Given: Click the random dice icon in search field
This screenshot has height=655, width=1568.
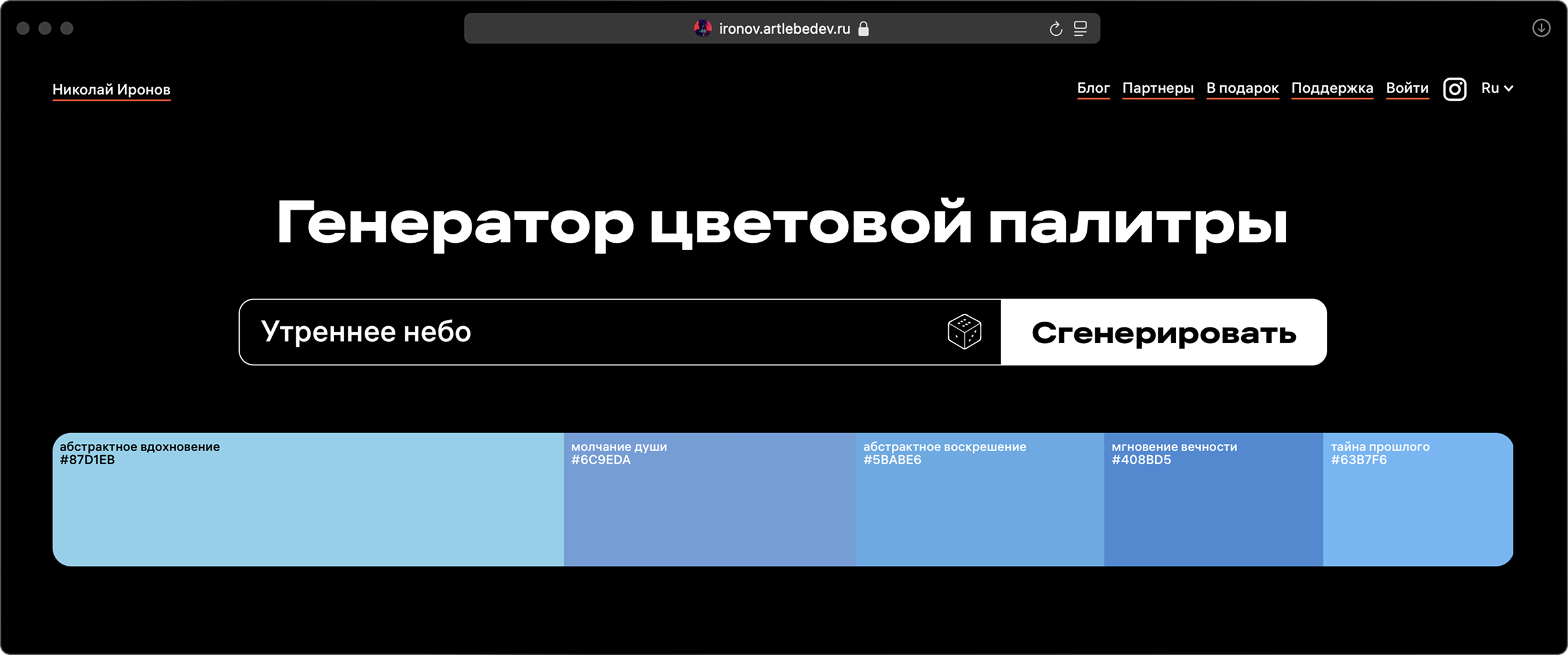Looking at the screenshot, I should click(964, 332).
